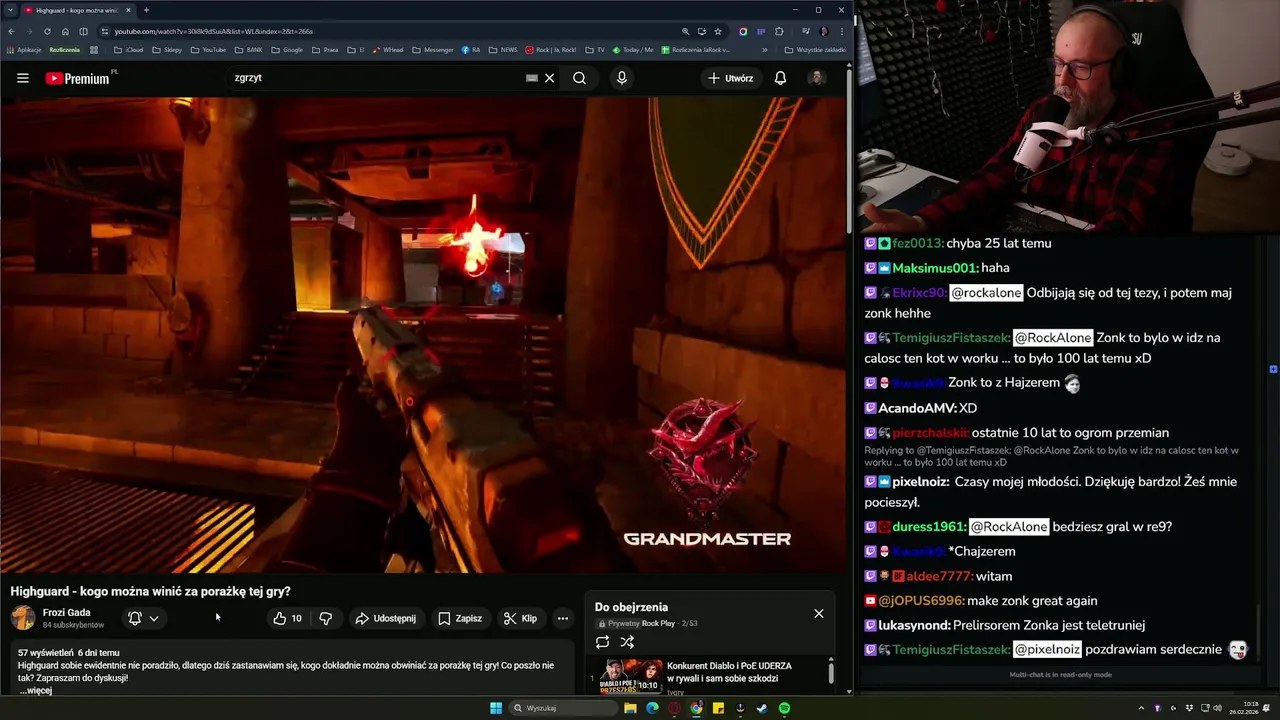Open the 'Frozi Gada' channel name link
The width and height of the screenshot is (1280, 720).
66,612
